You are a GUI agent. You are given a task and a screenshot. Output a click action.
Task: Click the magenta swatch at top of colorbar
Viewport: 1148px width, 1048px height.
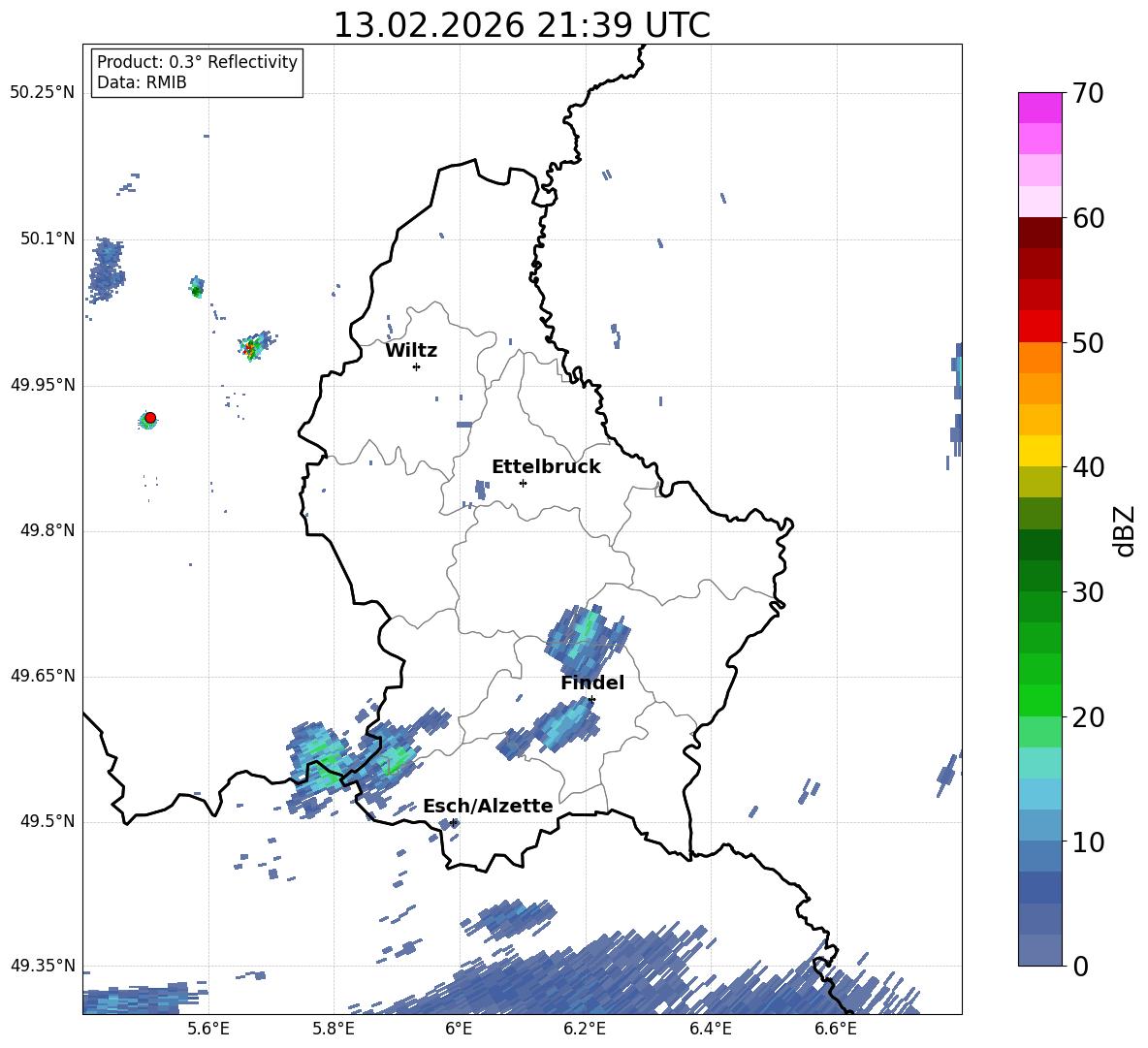[x=1039, y=108]
